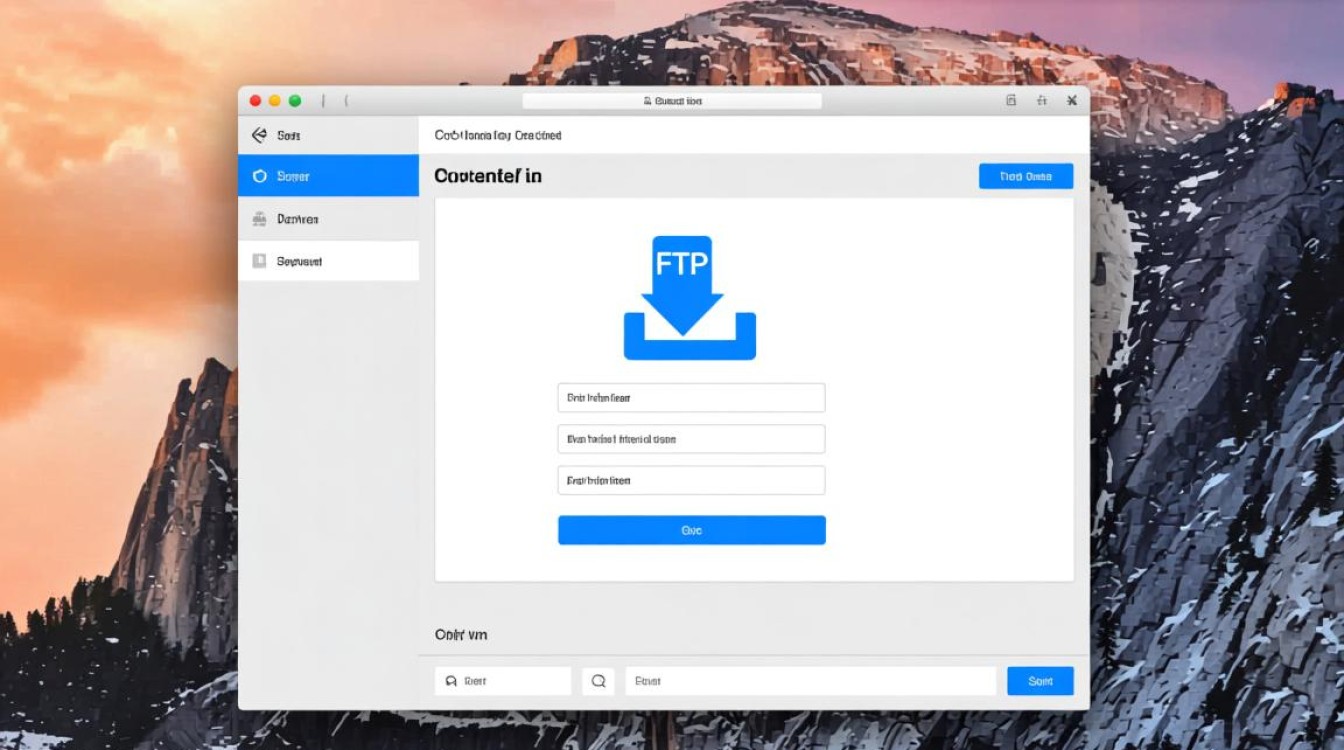
Task: Select the highlighted blue sidebar item
Action: click(328, 176)
